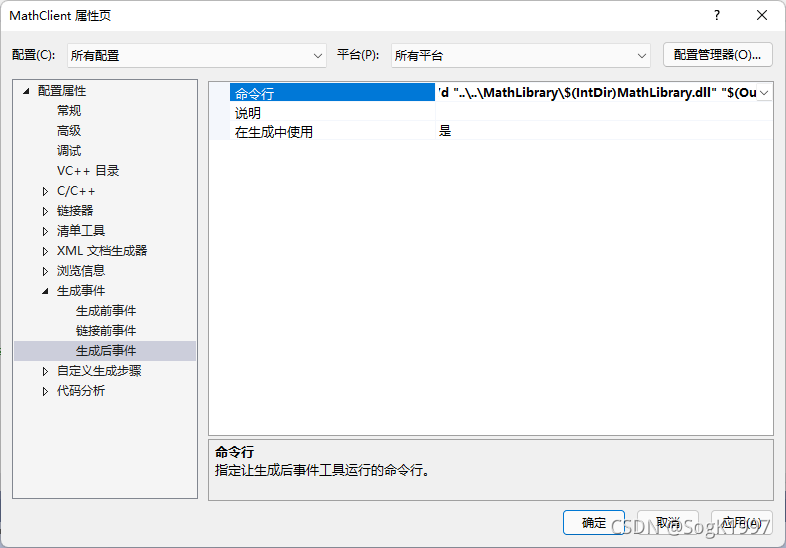The height and width of the screenshot is (548, 786).
Task: Click the empty 说明 value field
Action: tap(604, 112)
